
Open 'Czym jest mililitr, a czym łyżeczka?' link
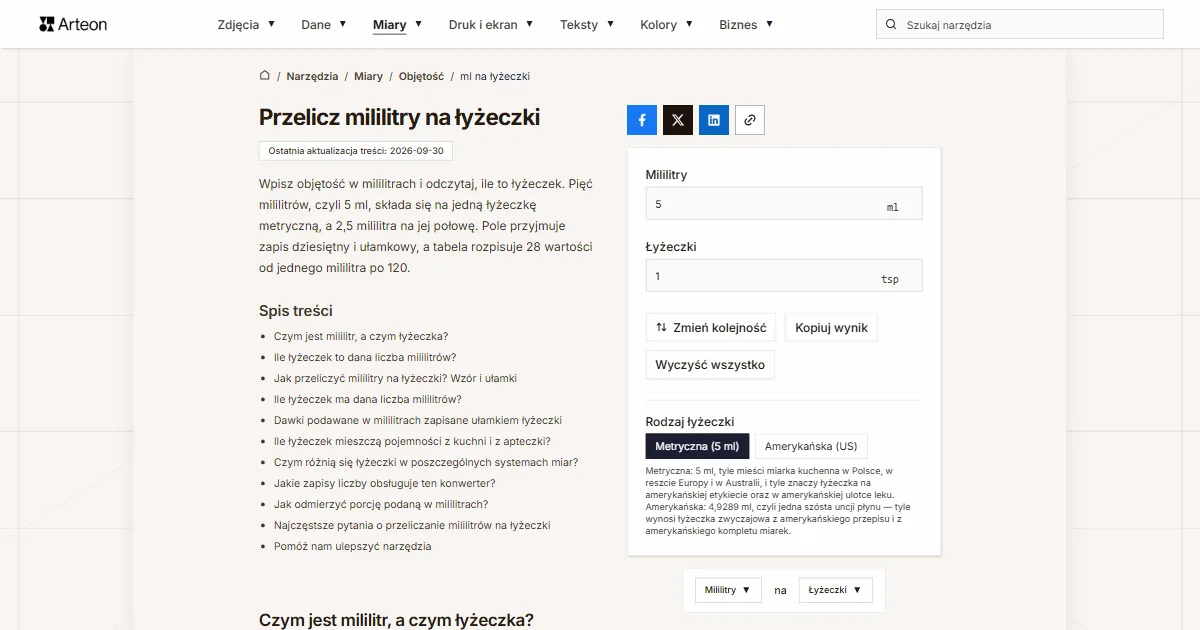pos(361,336)
